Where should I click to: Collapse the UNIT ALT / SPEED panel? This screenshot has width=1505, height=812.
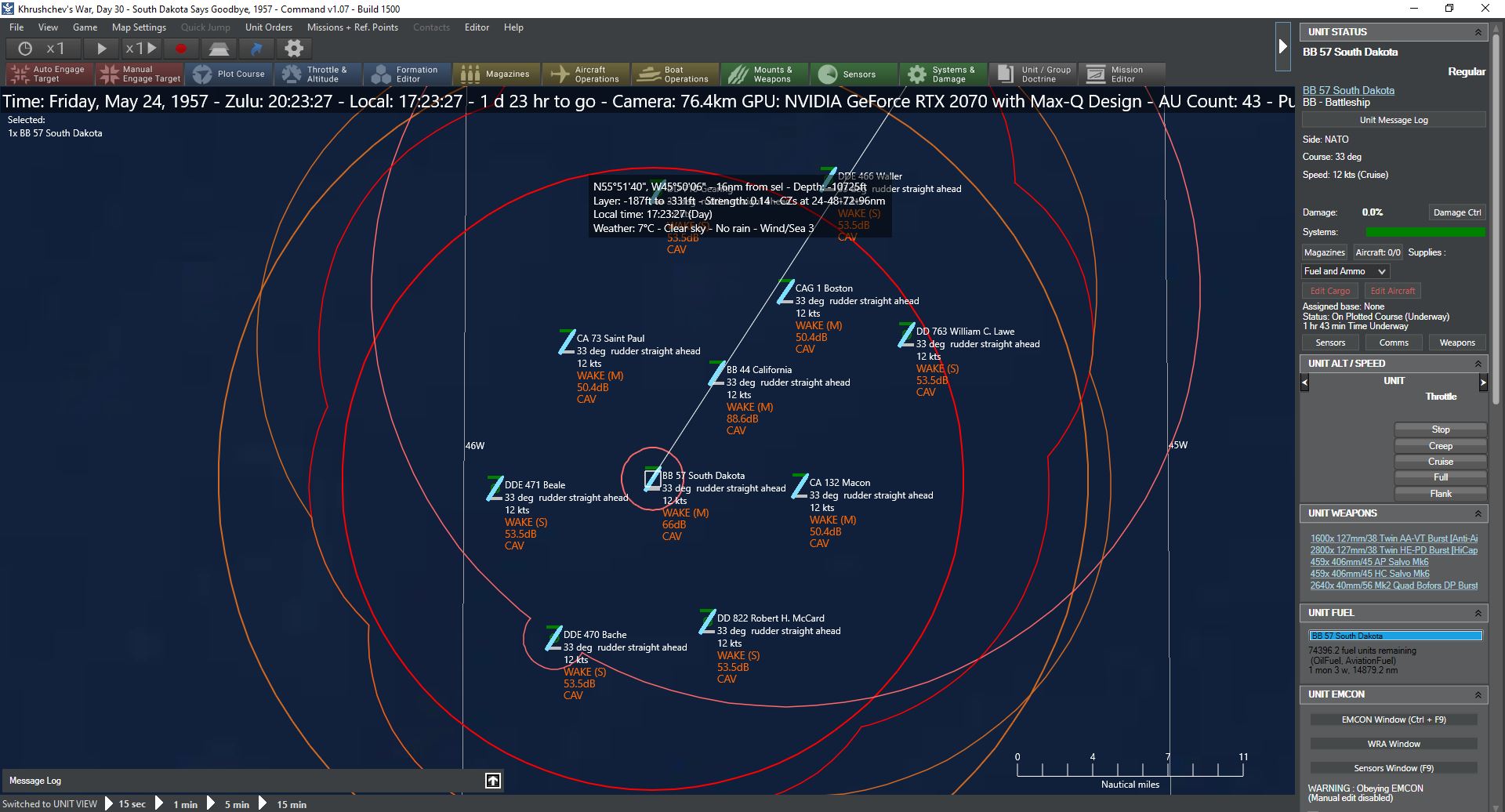[x=1478, y=364]
